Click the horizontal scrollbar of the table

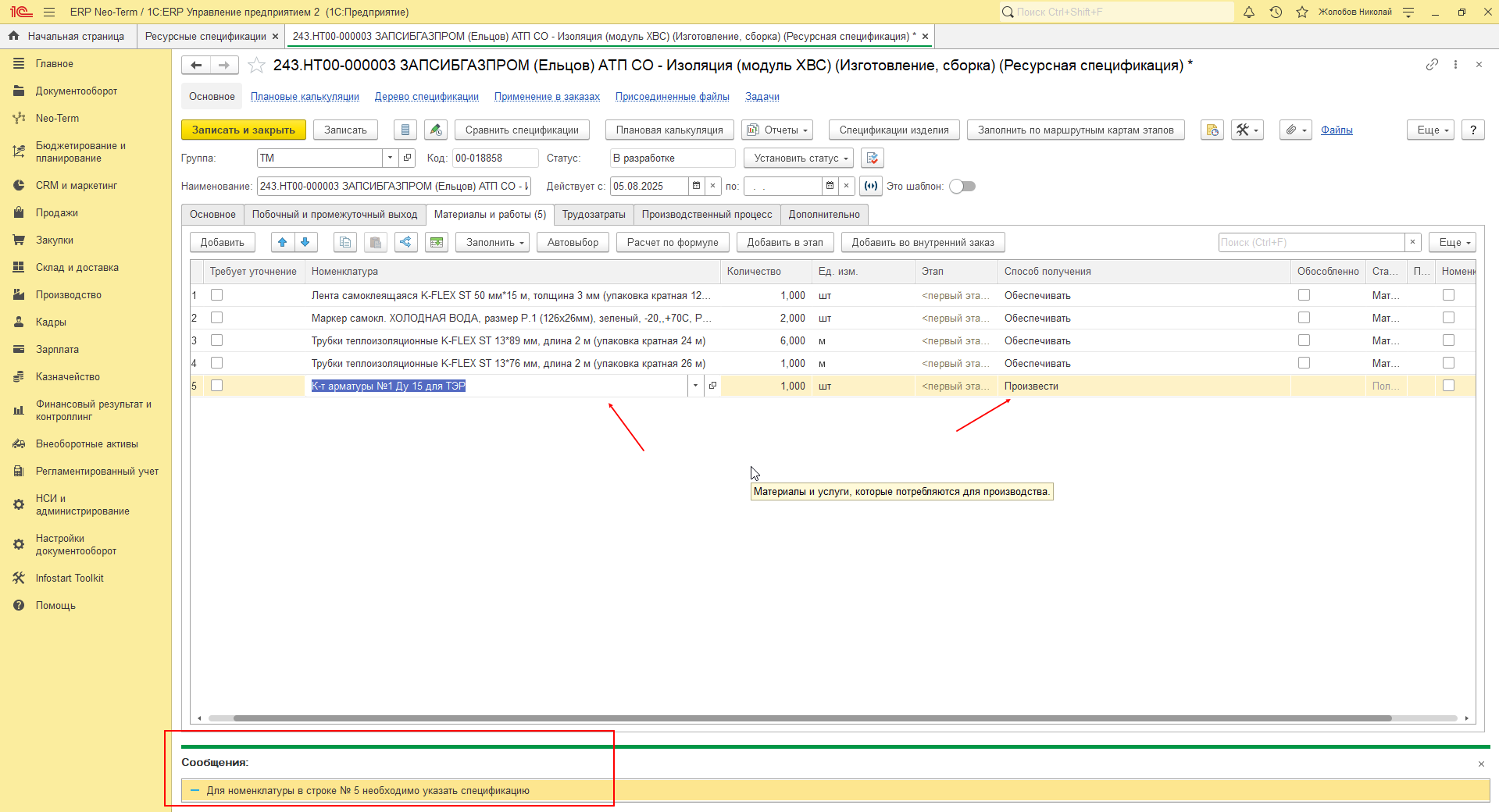pos(812,718)
